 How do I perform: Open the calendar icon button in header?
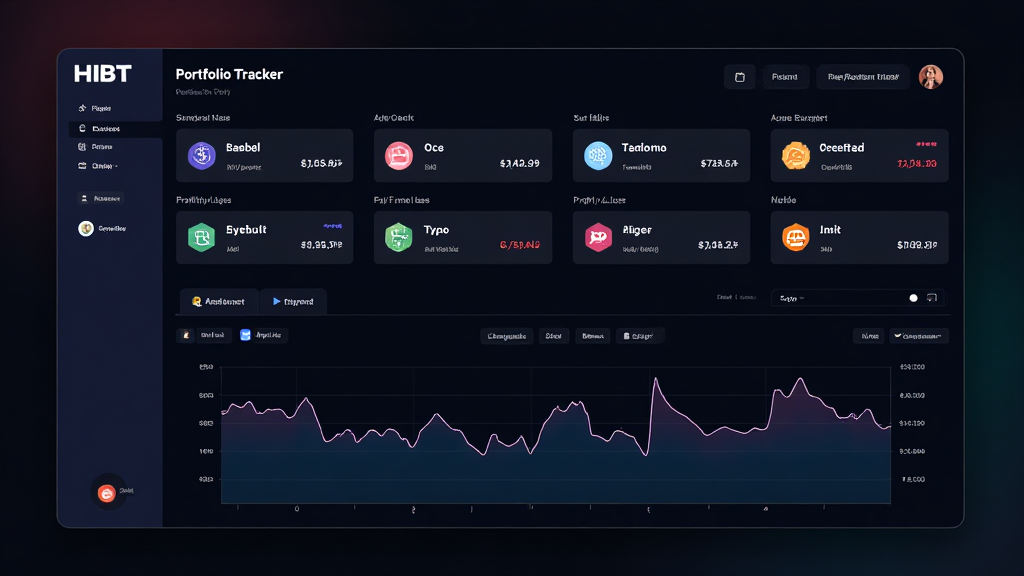739,77
